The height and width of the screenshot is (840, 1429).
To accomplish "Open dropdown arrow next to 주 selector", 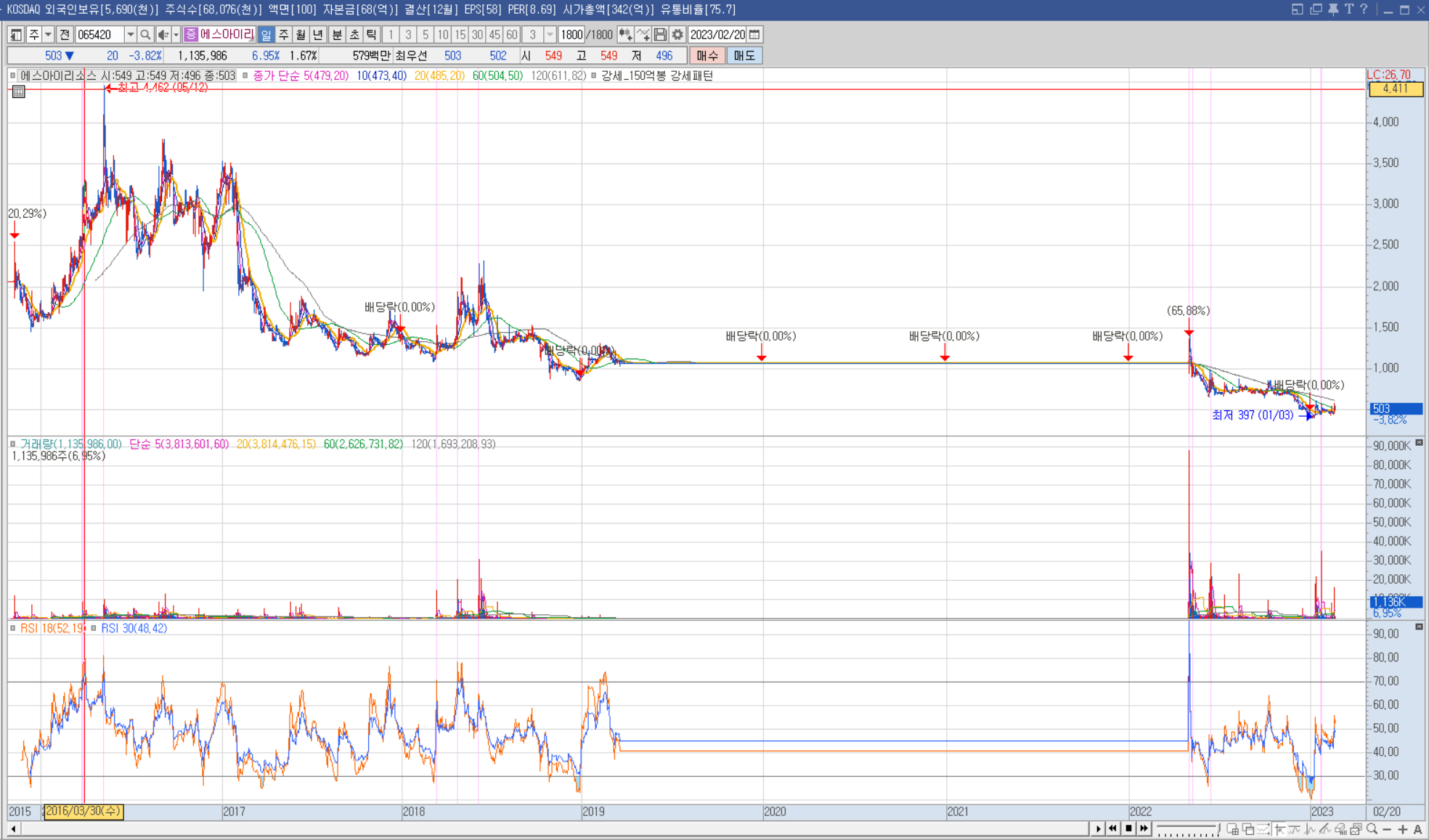I will 48,35.
